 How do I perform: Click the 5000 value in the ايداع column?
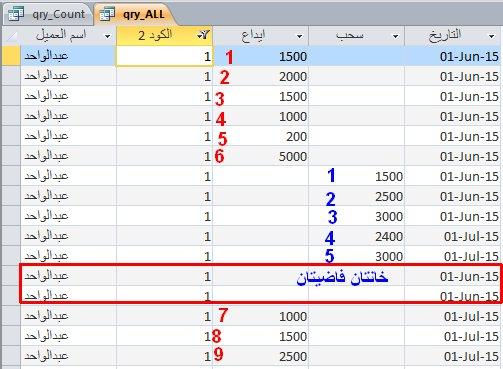293,157
